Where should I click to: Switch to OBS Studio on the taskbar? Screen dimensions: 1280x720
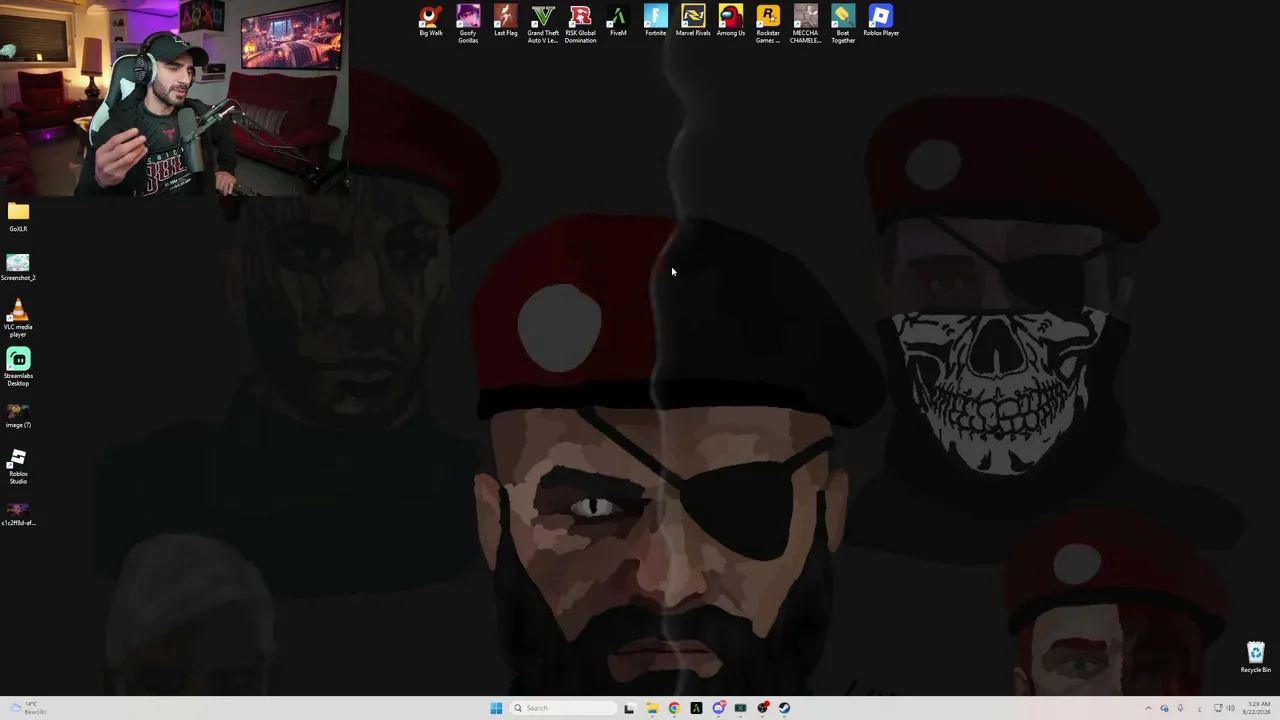tap(762, 708)
